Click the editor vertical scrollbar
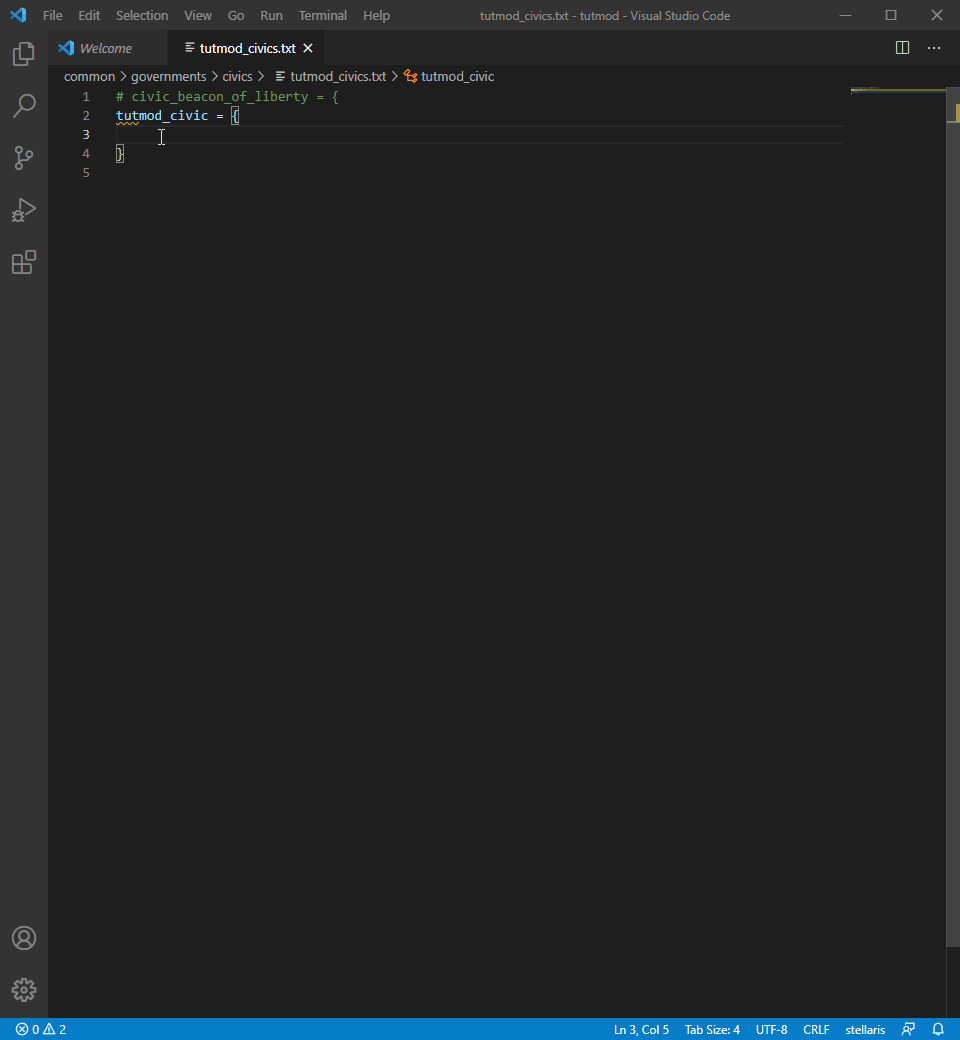The height and width of the screenshot is (1040, 960). pyautogui.click(x=953, y=517)
